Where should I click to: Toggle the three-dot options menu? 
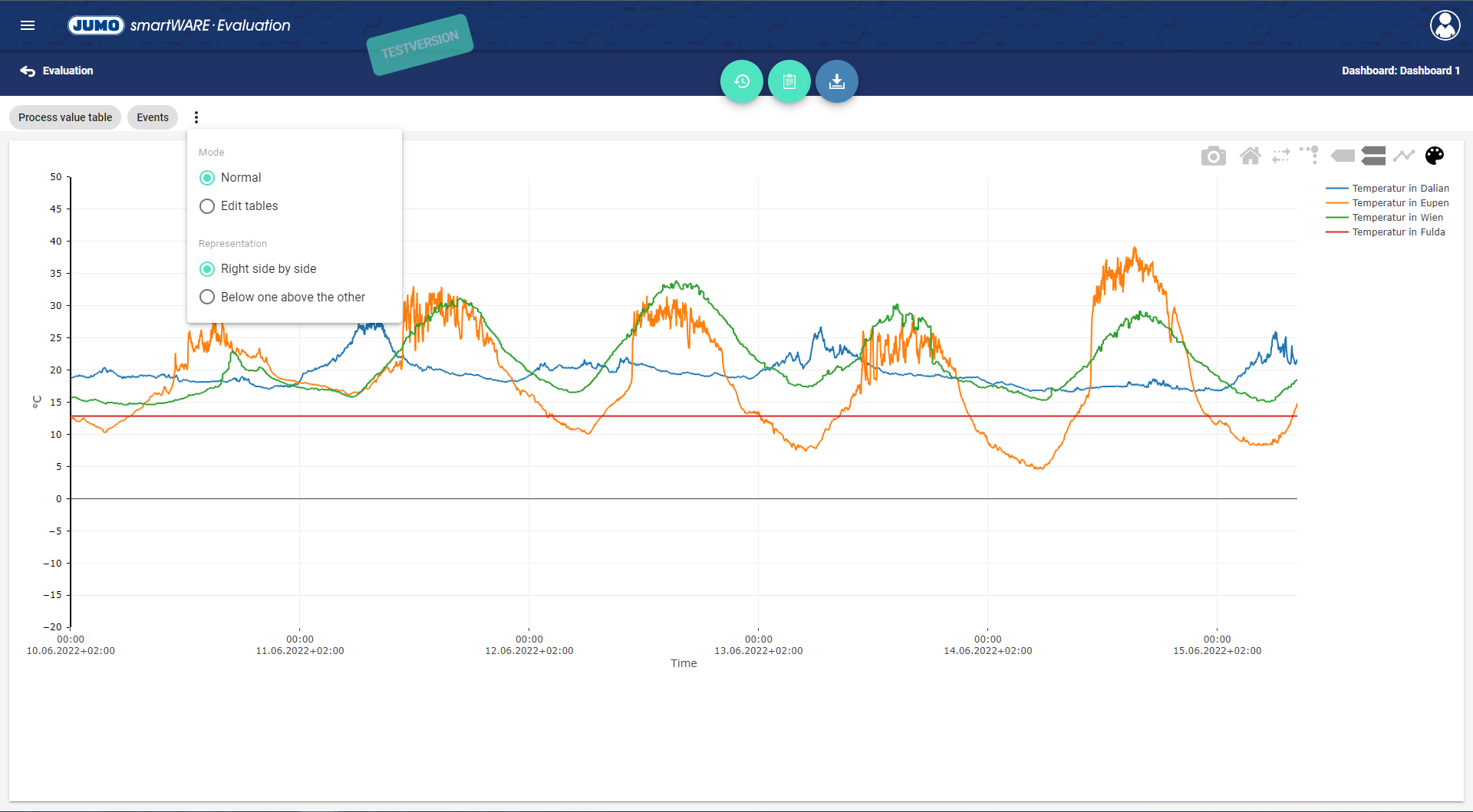point(196,117)
